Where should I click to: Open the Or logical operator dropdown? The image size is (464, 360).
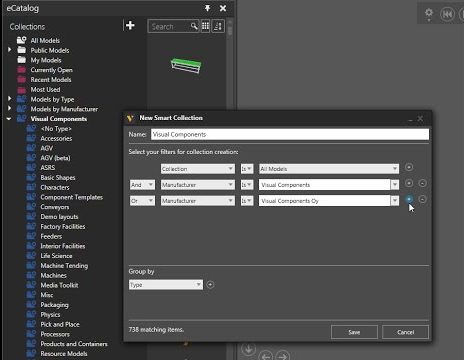coord(142,201)
